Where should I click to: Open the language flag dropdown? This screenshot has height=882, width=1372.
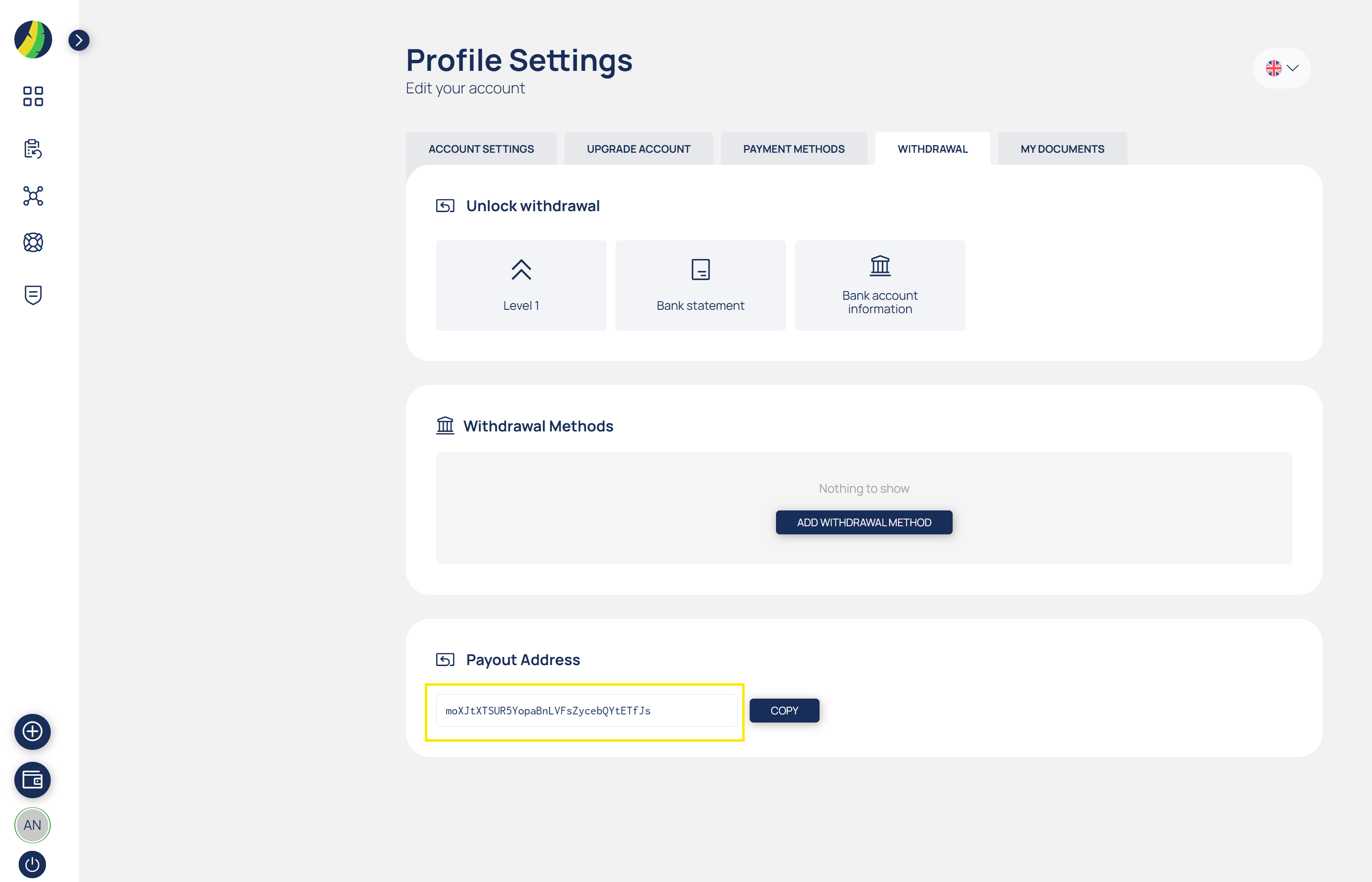point(1282,68)
